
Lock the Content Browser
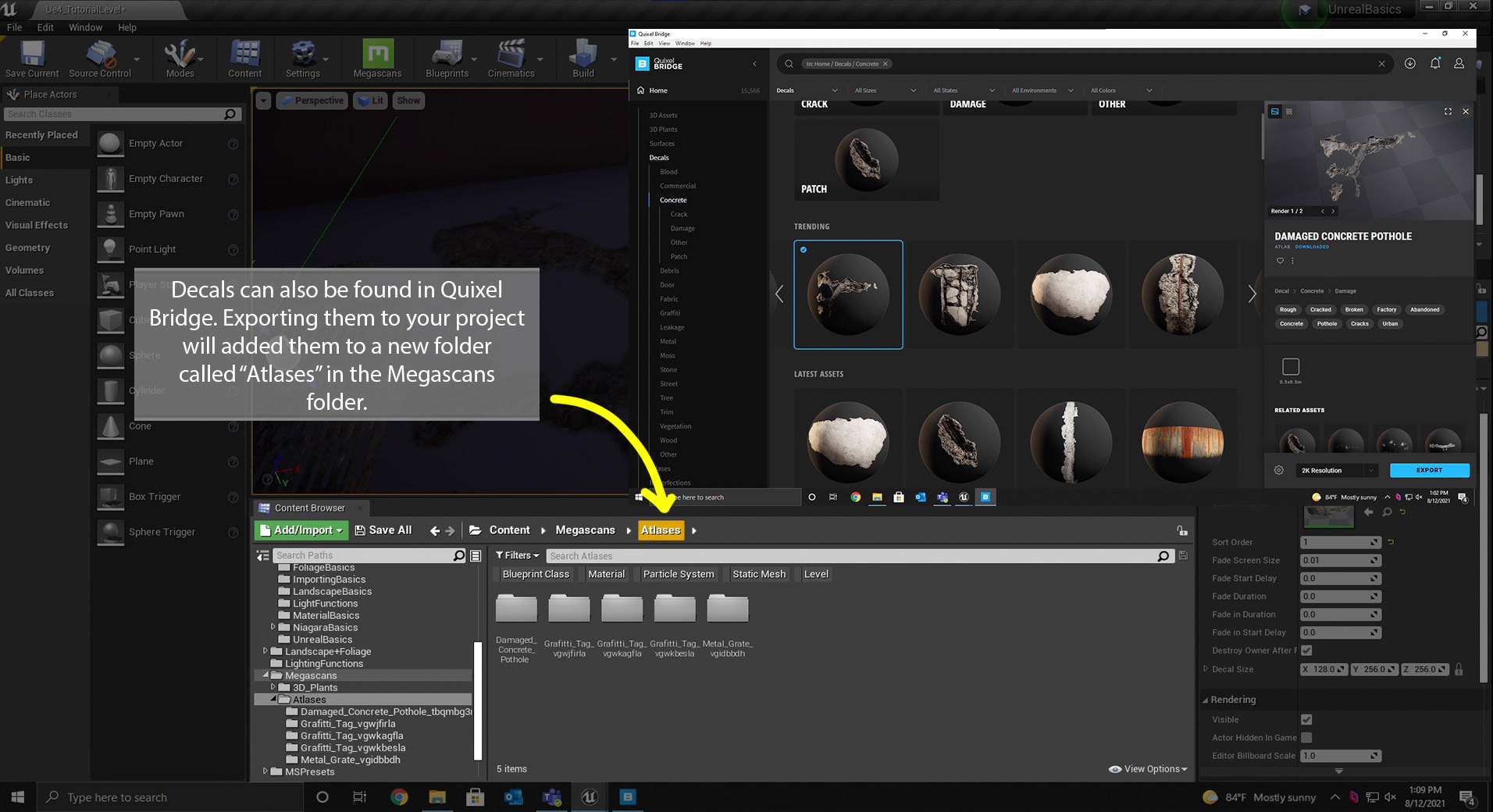[1182, 531]
